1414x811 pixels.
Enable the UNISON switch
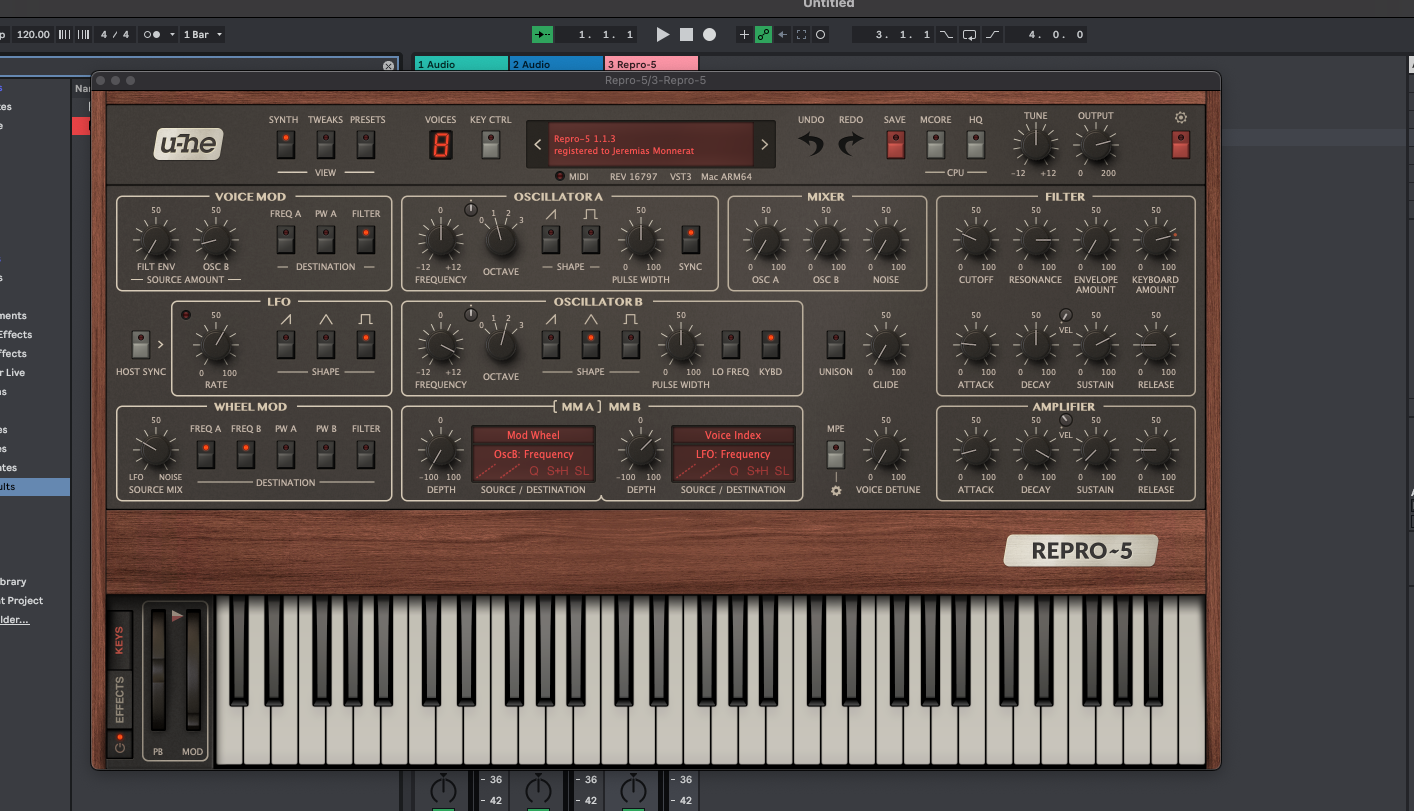(x=835, y=345)
